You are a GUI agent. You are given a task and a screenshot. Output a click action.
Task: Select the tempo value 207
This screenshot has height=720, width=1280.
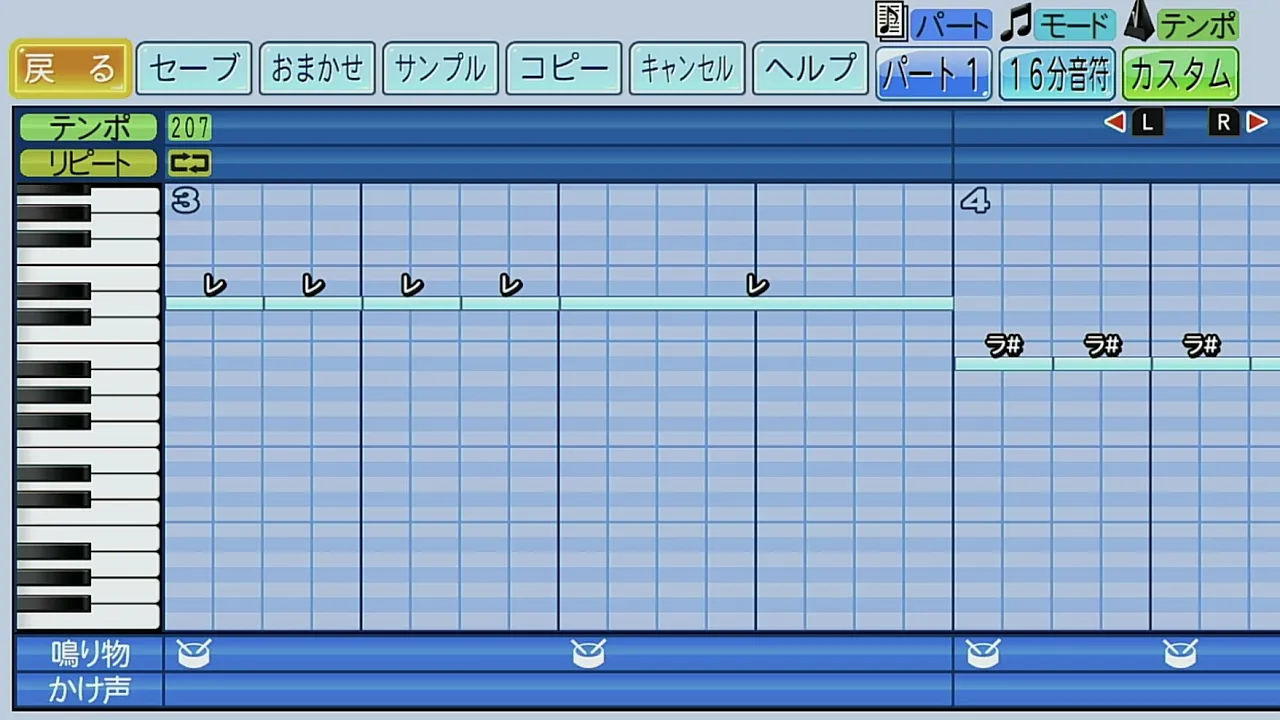point(190,128)
